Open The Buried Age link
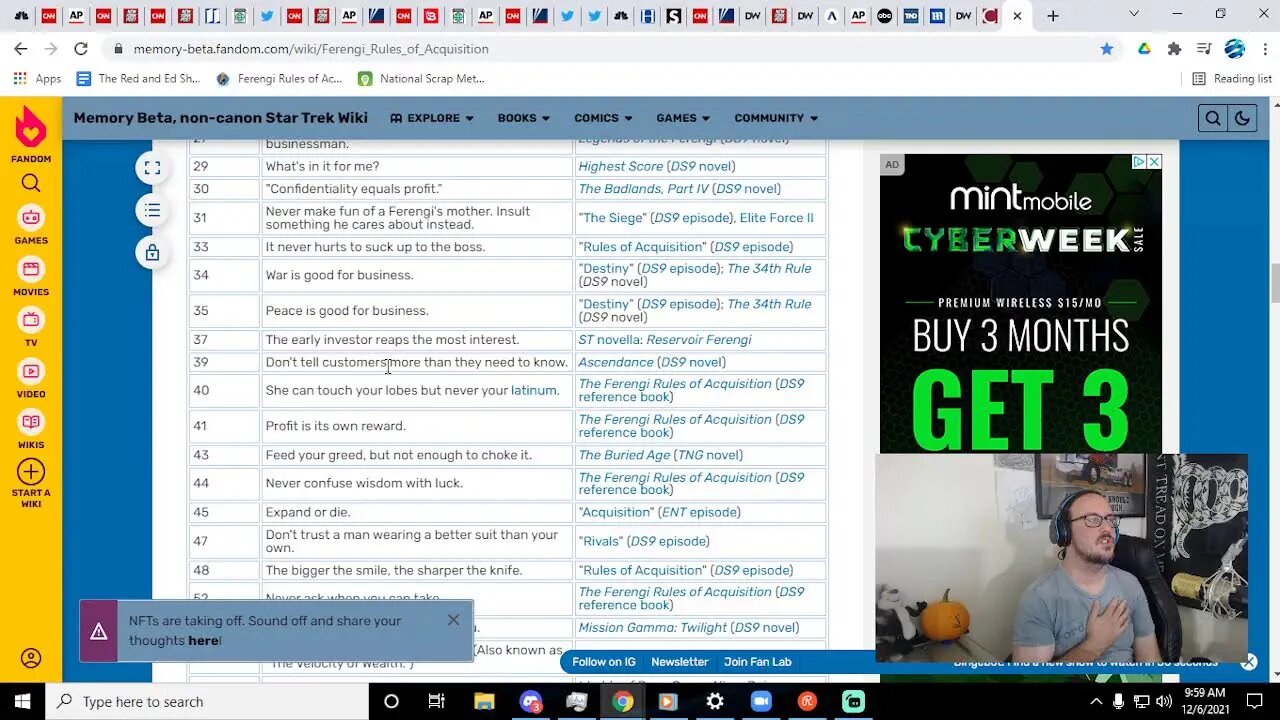The height and width of the screenshot is (720, 1280). tap(624, 455)
